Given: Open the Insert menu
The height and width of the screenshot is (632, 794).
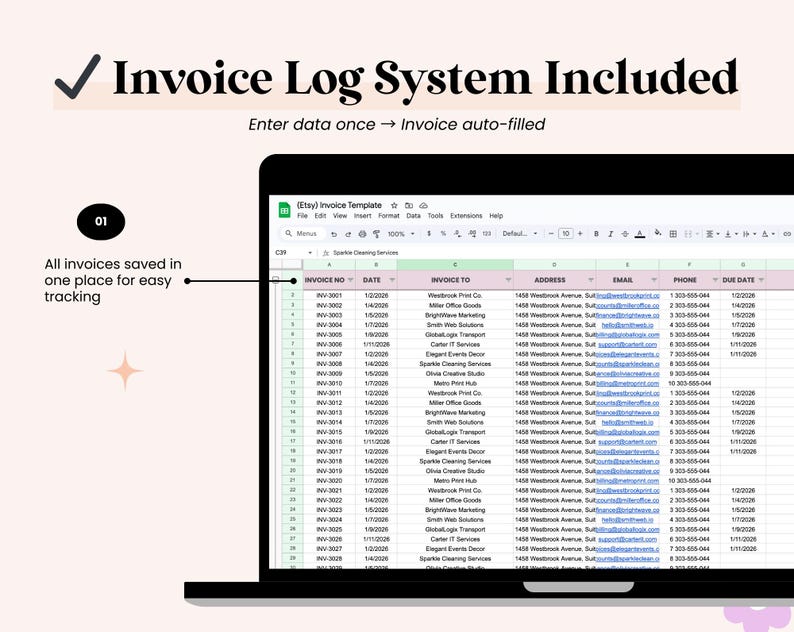Looking at the screenshot, I should coord(362,216).
